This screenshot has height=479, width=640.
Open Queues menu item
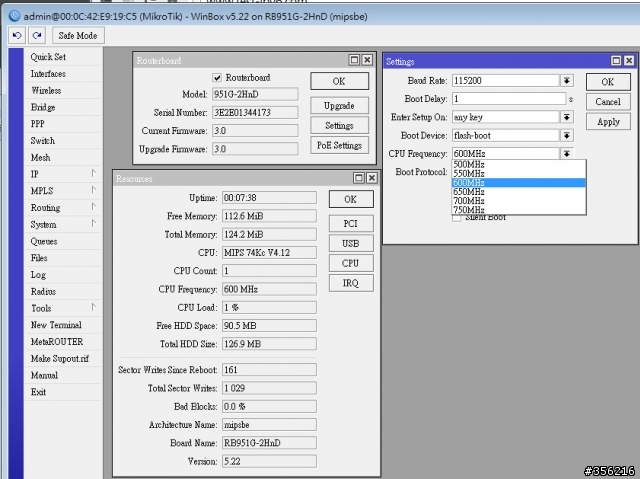[x=63, y=241]
